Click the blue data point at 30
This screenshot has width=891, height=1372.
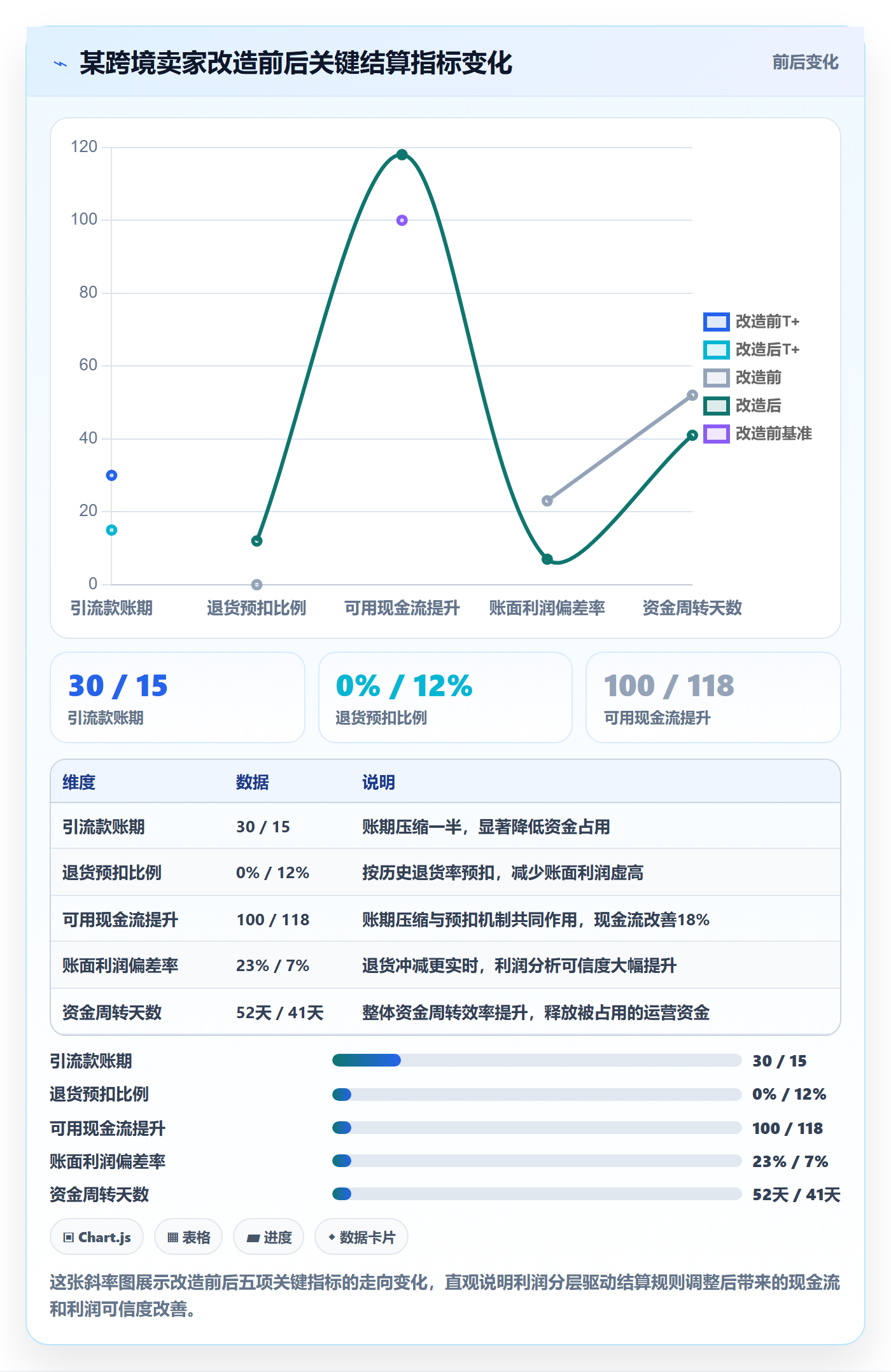pos(111,475)
